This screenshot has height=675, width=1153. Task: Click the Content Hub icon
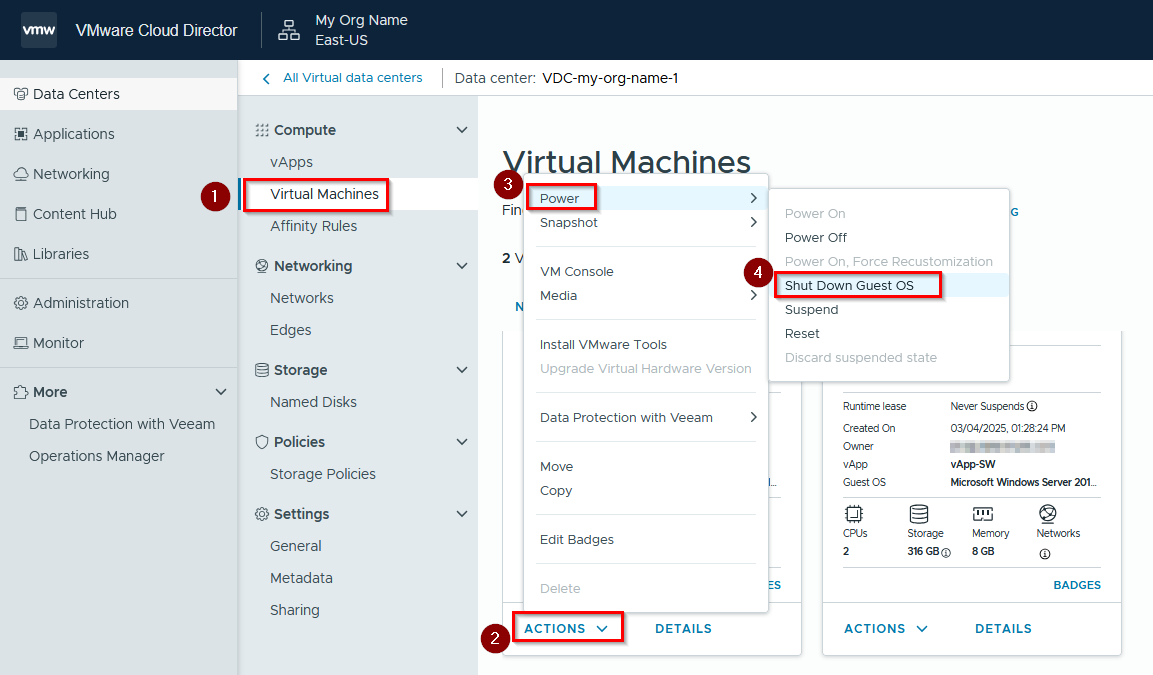(x=21, y=214)
